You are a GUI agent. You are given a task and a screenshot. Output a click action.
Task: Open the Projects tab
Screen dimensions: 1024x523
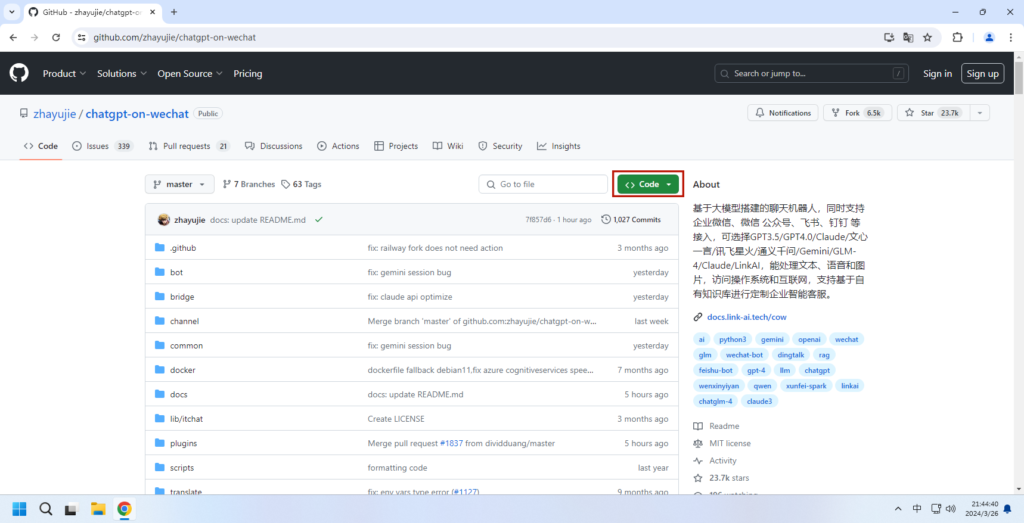(x=396, y=146)
